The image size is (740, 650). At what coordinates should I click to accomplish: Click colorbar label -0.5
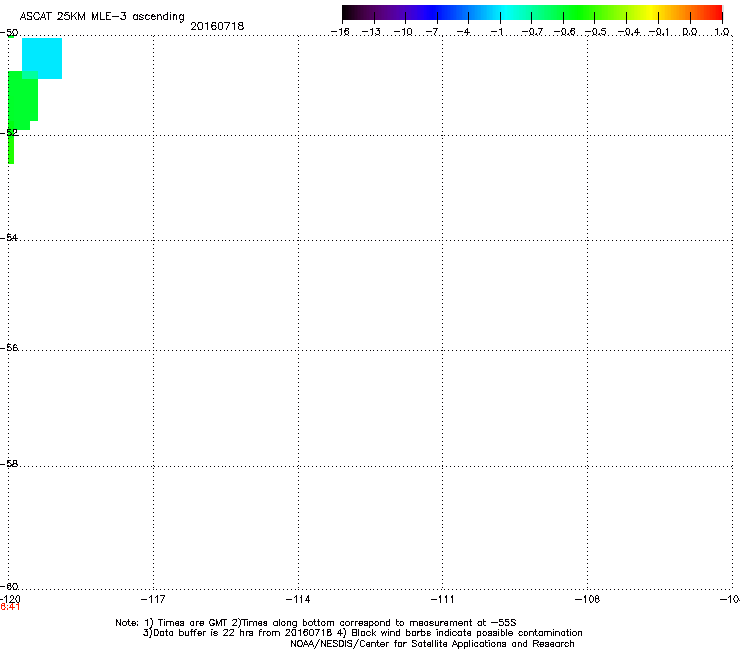click(596, 32)
